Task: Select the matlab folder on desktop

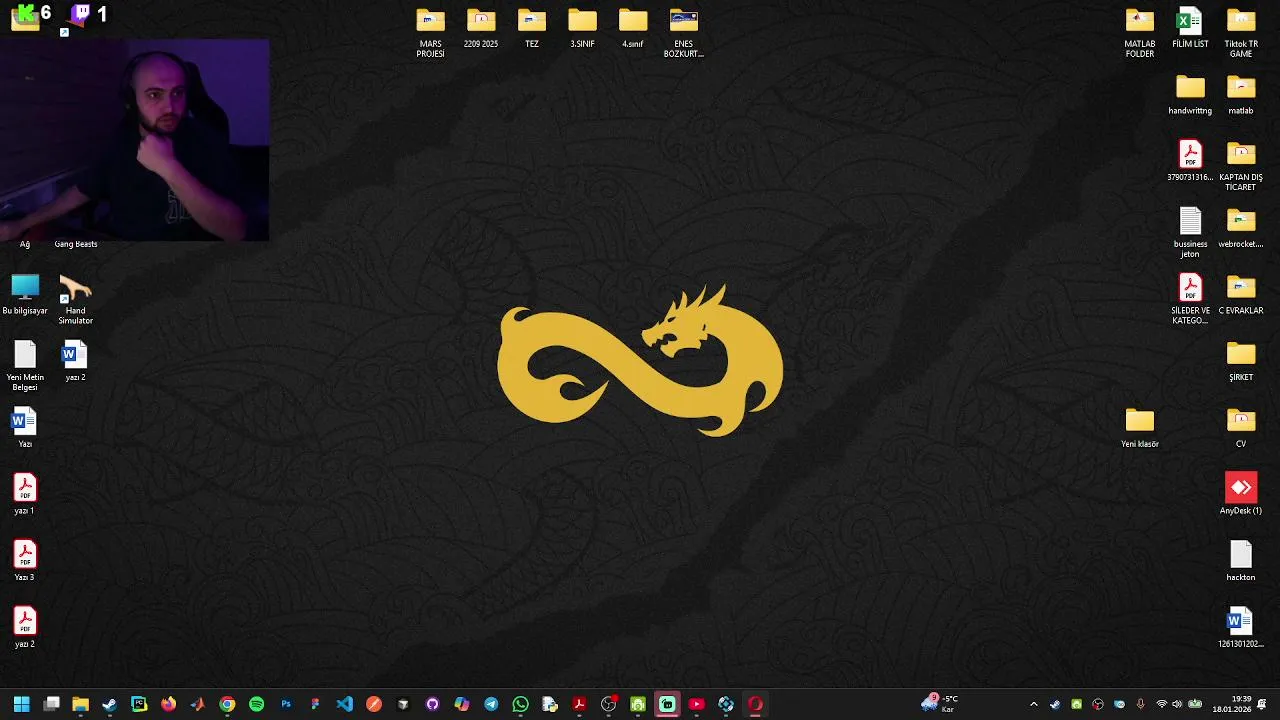Action: pos(1241,96)
